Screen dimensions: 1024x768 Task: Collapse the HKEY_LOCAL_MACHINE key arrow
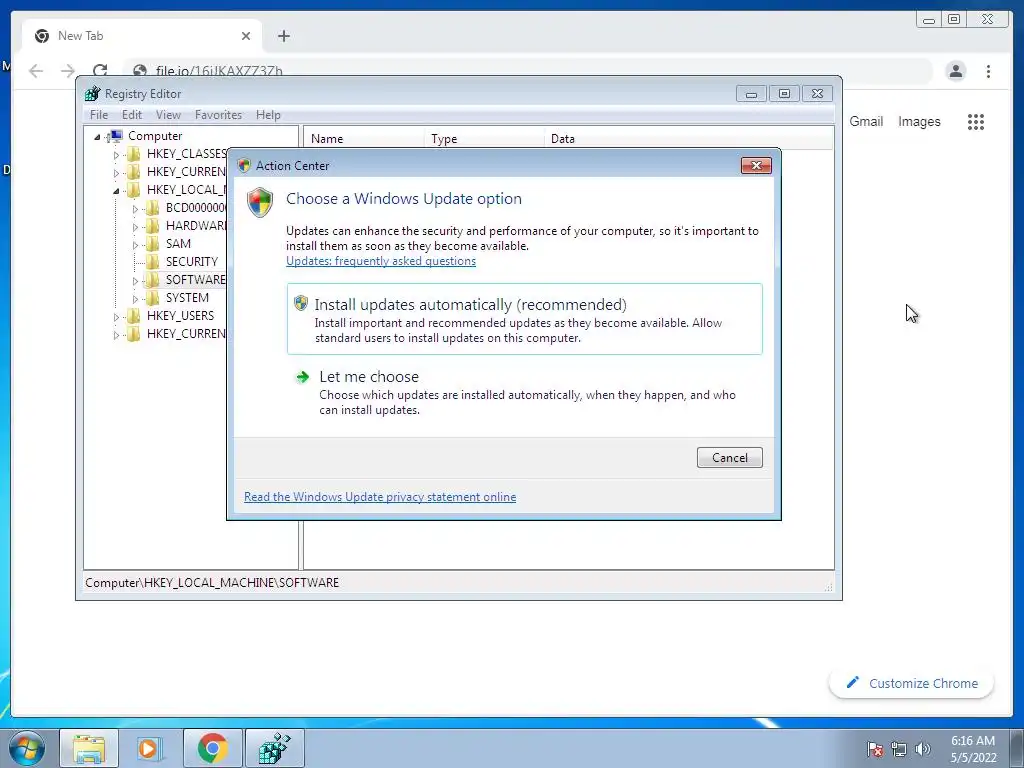coord(116,191)
